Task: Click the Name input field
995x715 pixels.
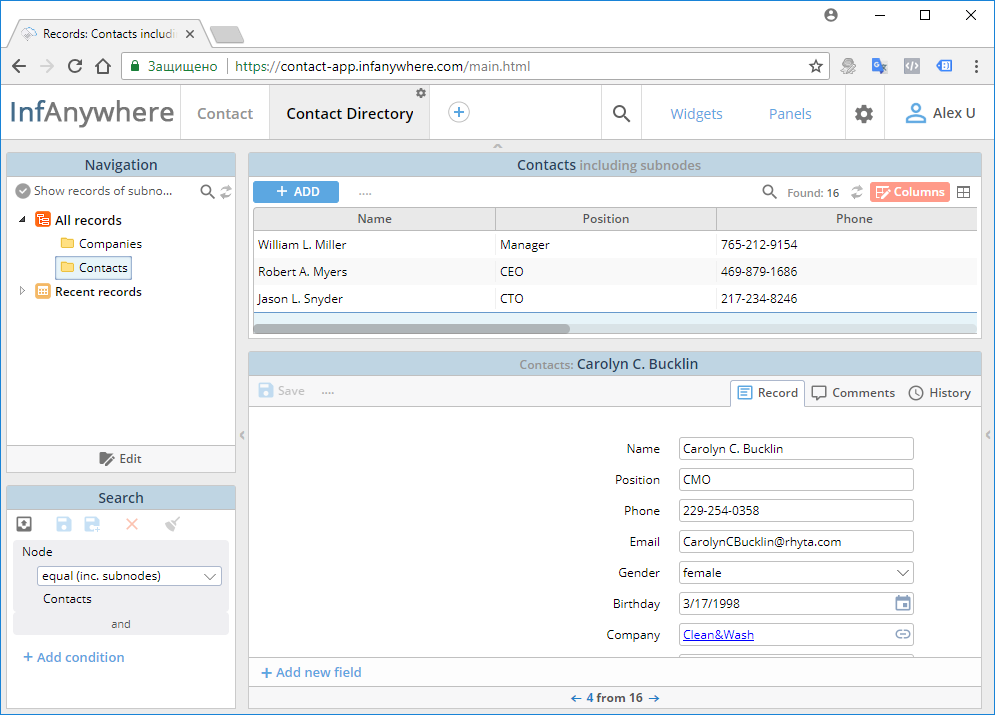Action: pyautogui.click(x=796, y=449)
